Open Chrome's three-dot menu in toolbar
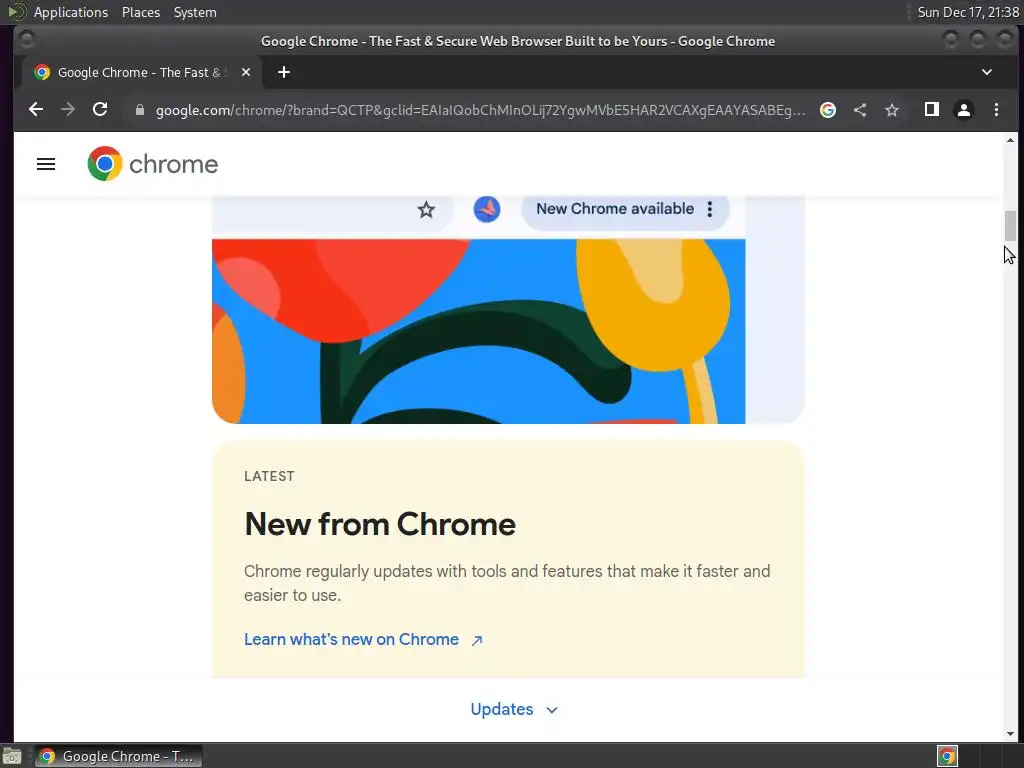 pos(996,110)
